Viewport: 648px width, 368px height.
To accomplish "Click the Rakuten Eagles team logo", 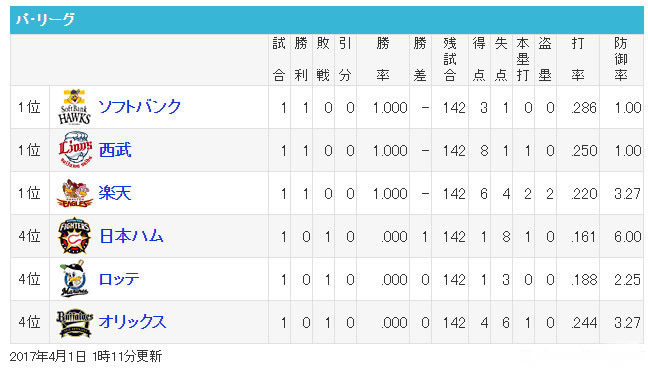I will point(75,193).
